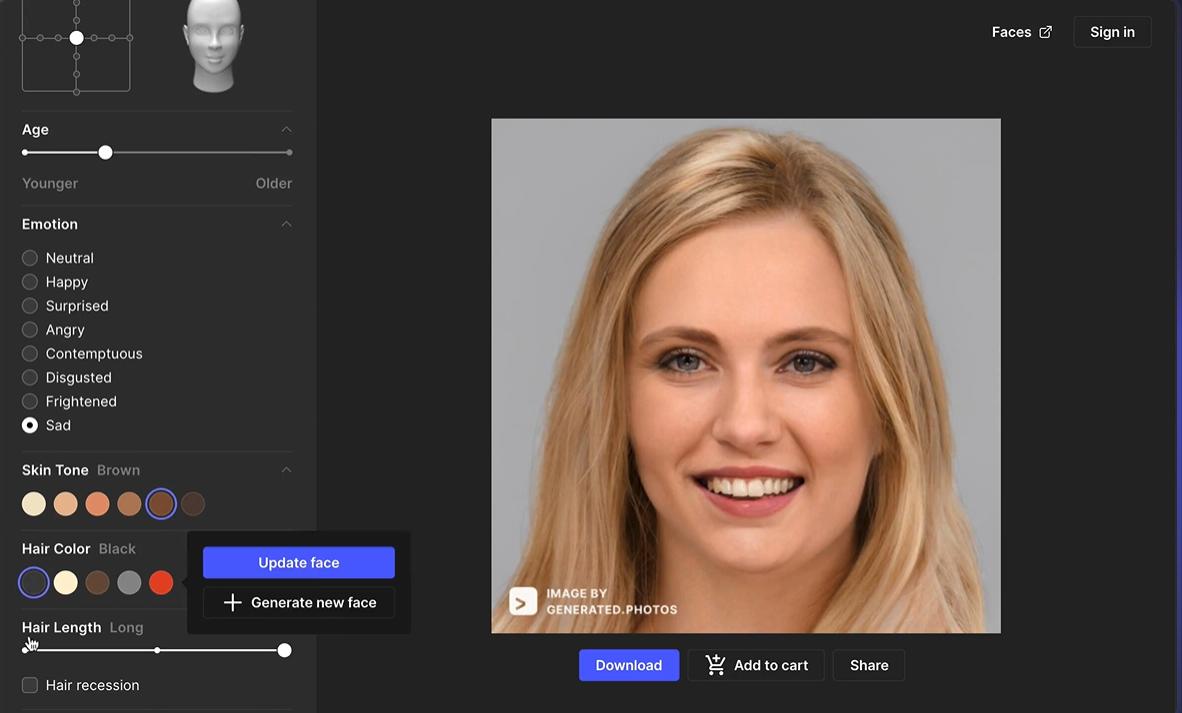The width and height of the screenshot is (1182, 713).
Task: Pick the lightest cream skin tone swatch
Action: click(x=34, y=504)
